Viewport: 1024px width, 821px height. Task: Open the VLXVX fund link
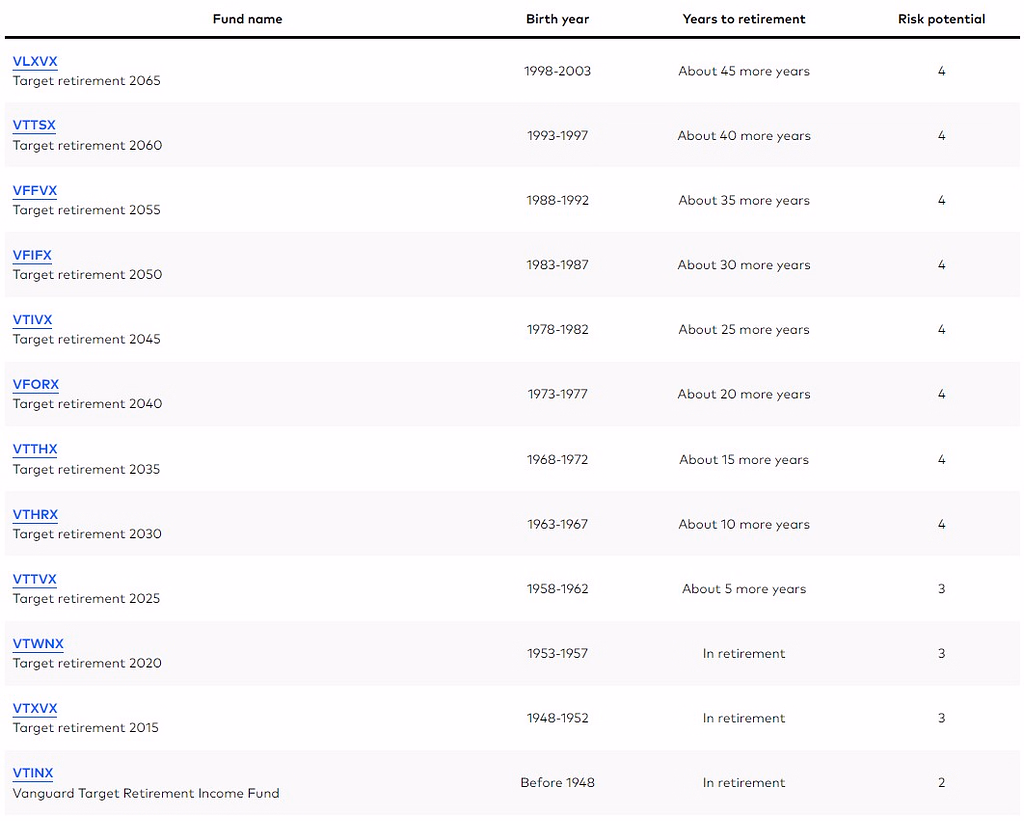tap(35, 61)
